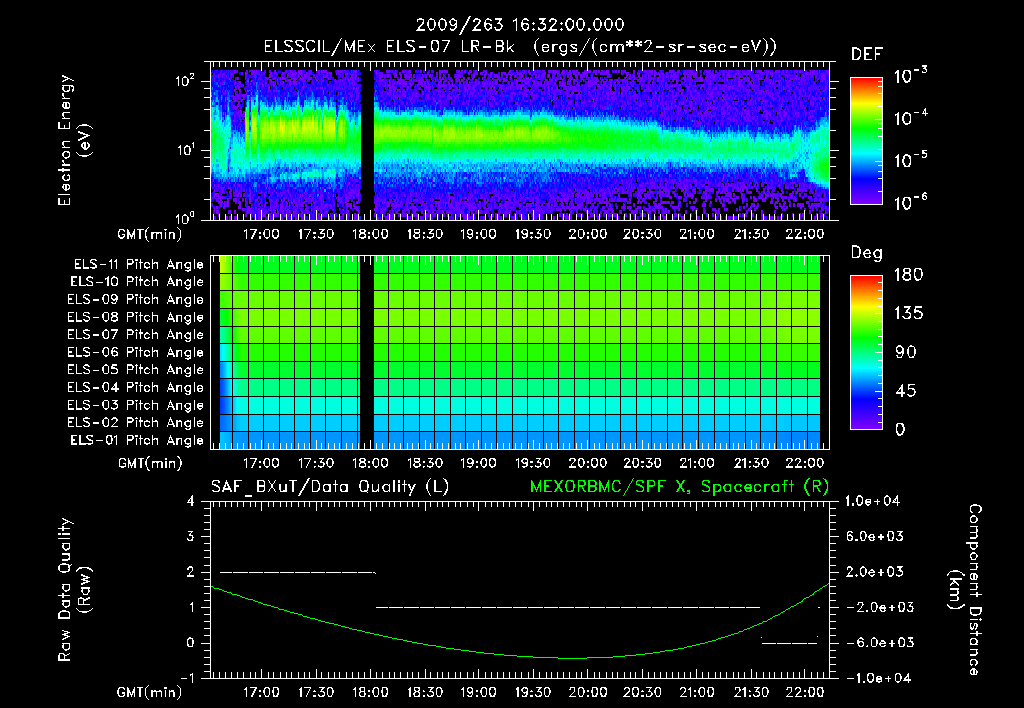Select the ELS-03 Pitch Angle row label
Viewport: 1024px width, 708px height.
[x=136, y=405]
